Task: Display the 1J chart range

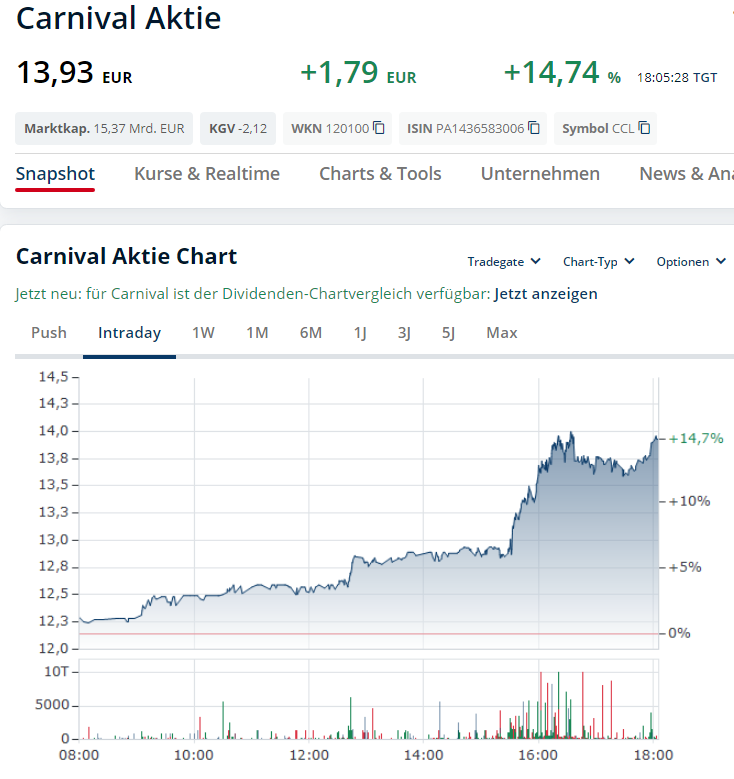Action: tap(360, 333)
